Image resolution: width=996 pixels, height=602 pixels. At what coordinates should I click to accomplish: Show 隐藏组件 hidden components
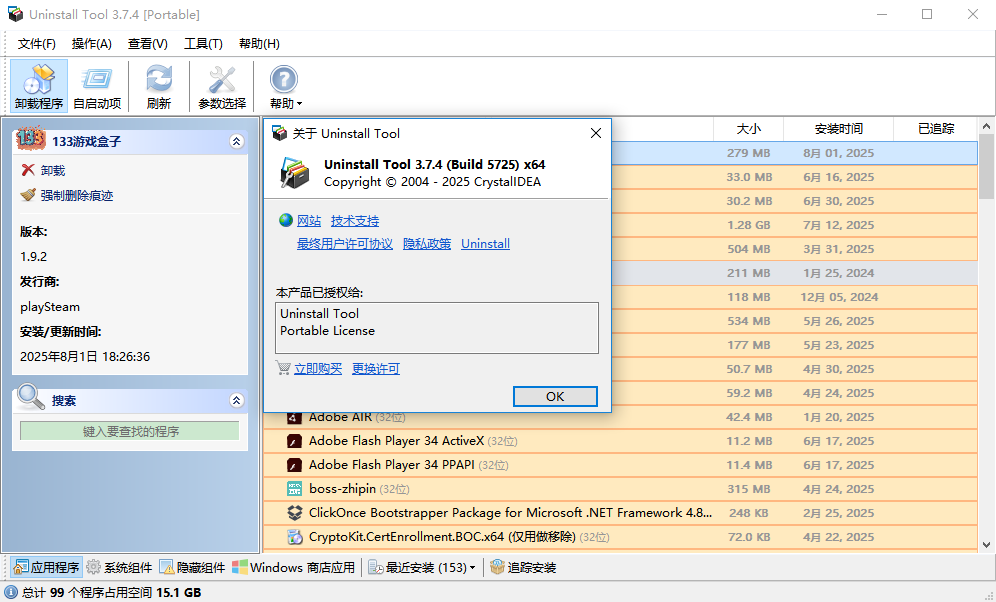[198, 567]
